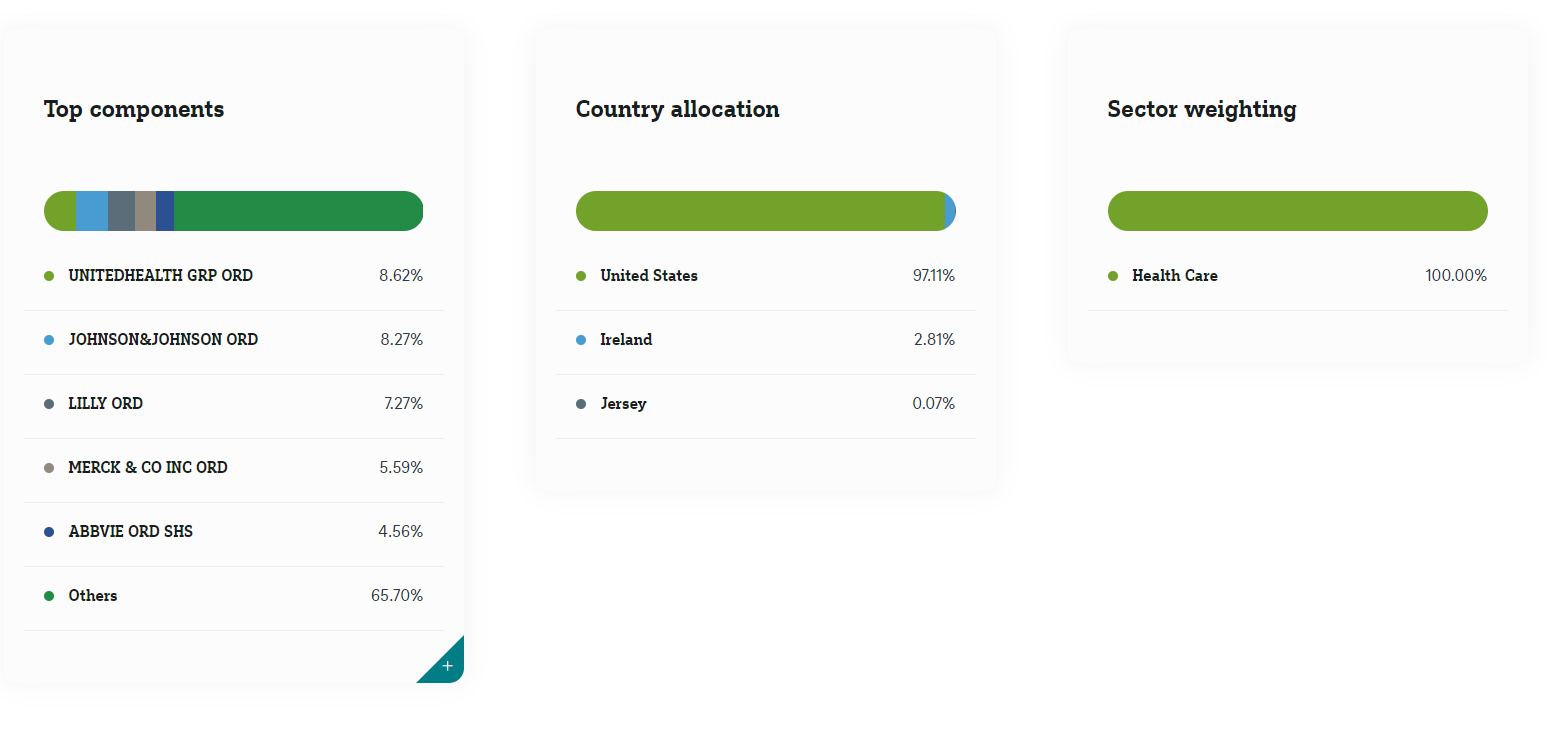Click the green dot beside Health Care
Image resolution: width=1548 pixels, height=736 pixels.
tap(1113, 276)
